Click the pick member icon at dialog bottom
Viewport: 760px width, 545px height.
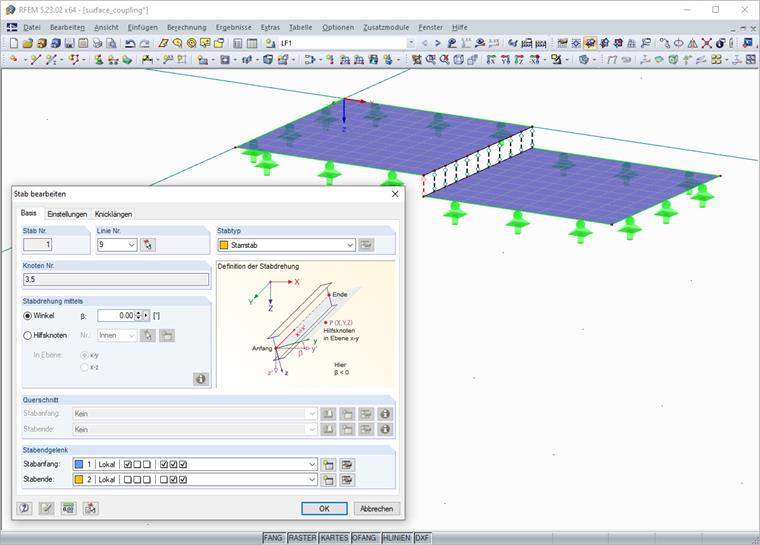91,508
